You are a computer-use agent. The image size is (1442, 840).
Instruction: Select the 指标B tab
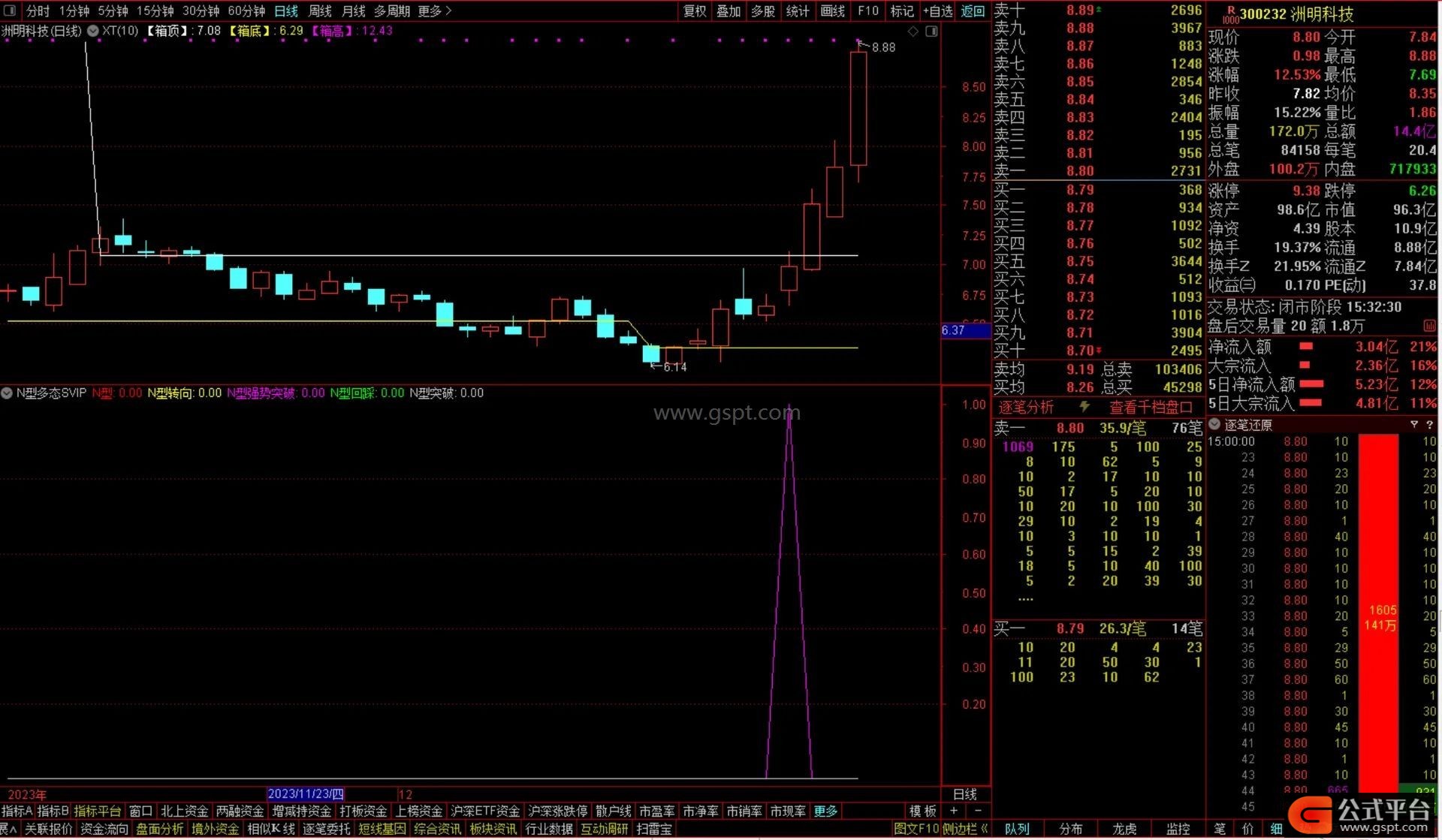[53, 811]
